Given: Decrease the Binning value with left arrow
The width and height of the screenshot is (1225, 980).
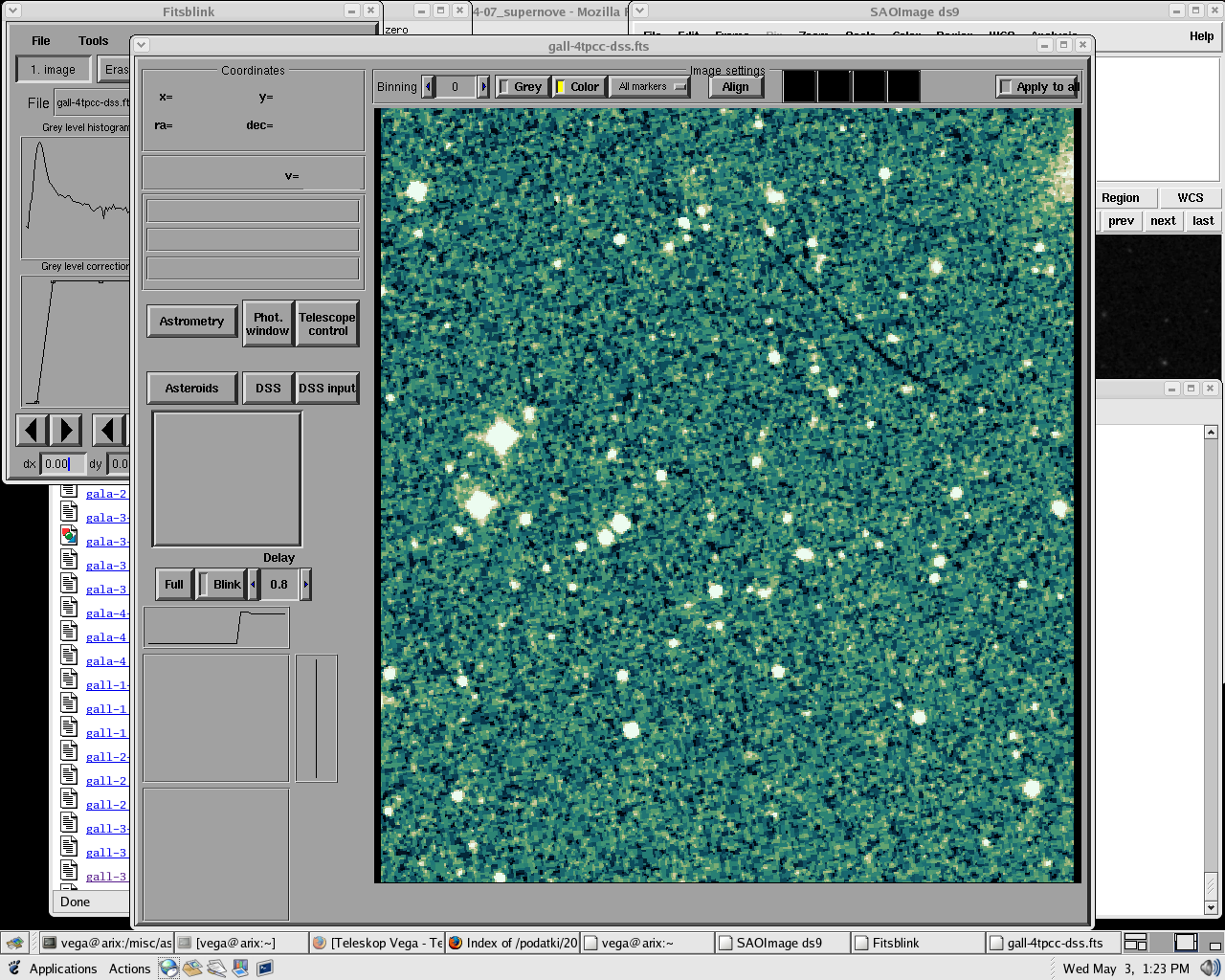Looking at the screenshot, I should tap(428, 86).
